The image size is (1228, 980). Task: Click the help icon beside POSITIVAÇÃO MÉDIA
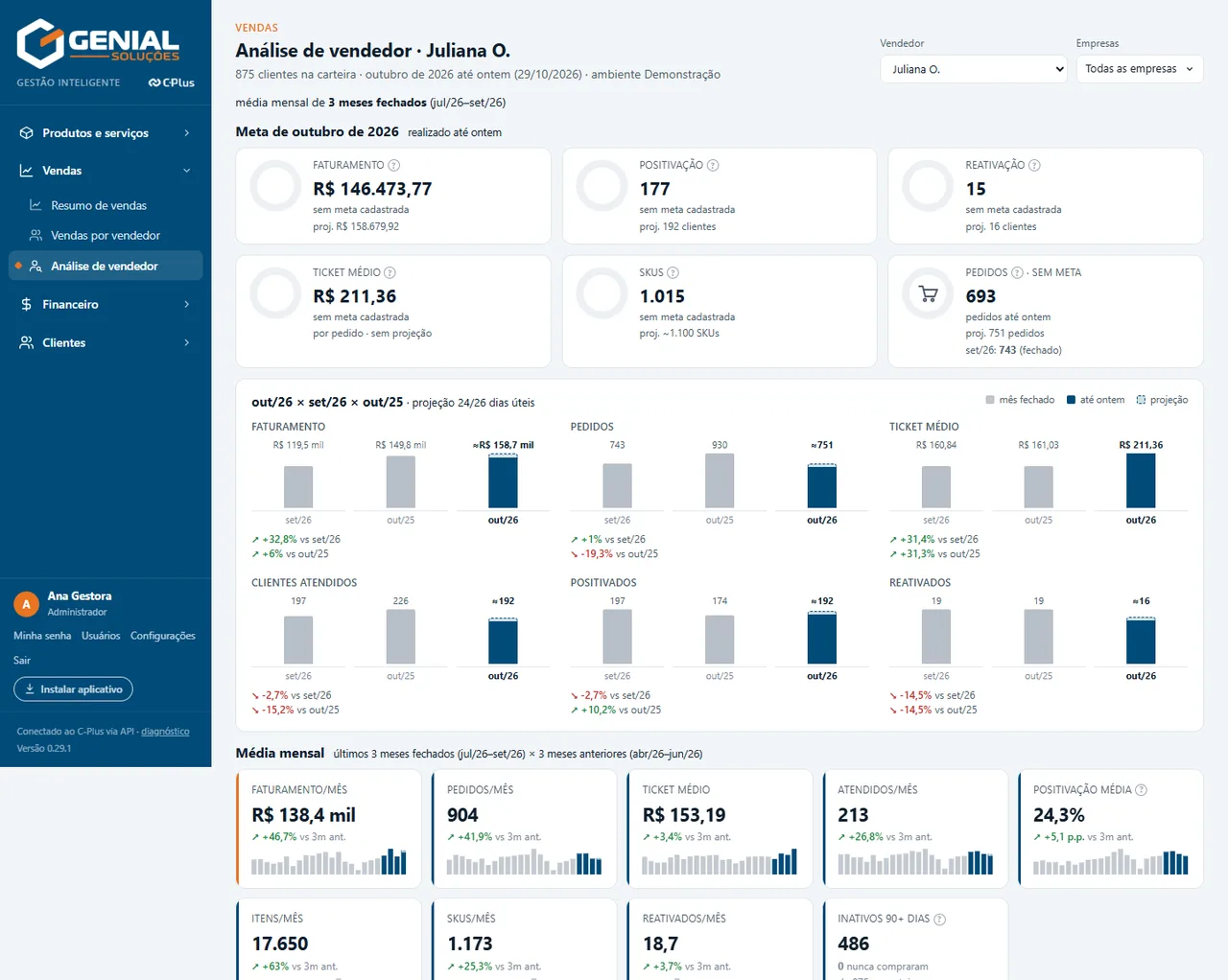pos(1141,790)
